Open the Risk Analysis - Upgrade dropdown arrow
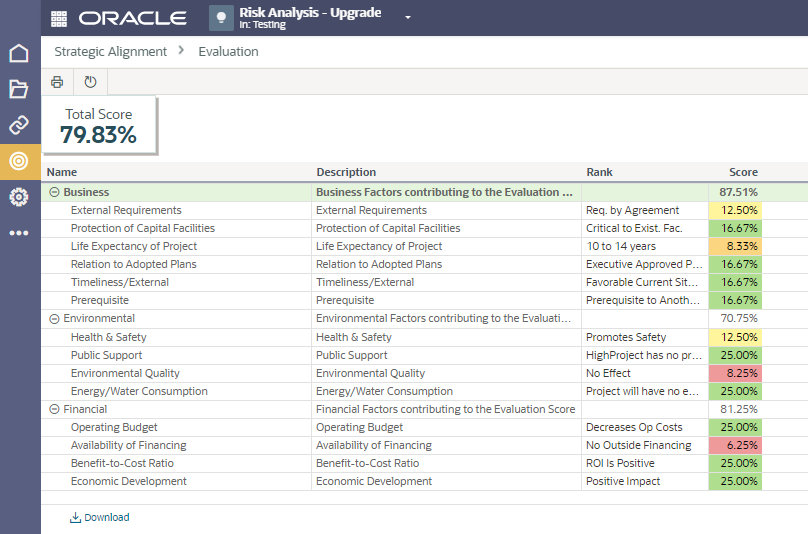This screenshot has height=534, width=808. pyautogui.click(x=408, y=18)
